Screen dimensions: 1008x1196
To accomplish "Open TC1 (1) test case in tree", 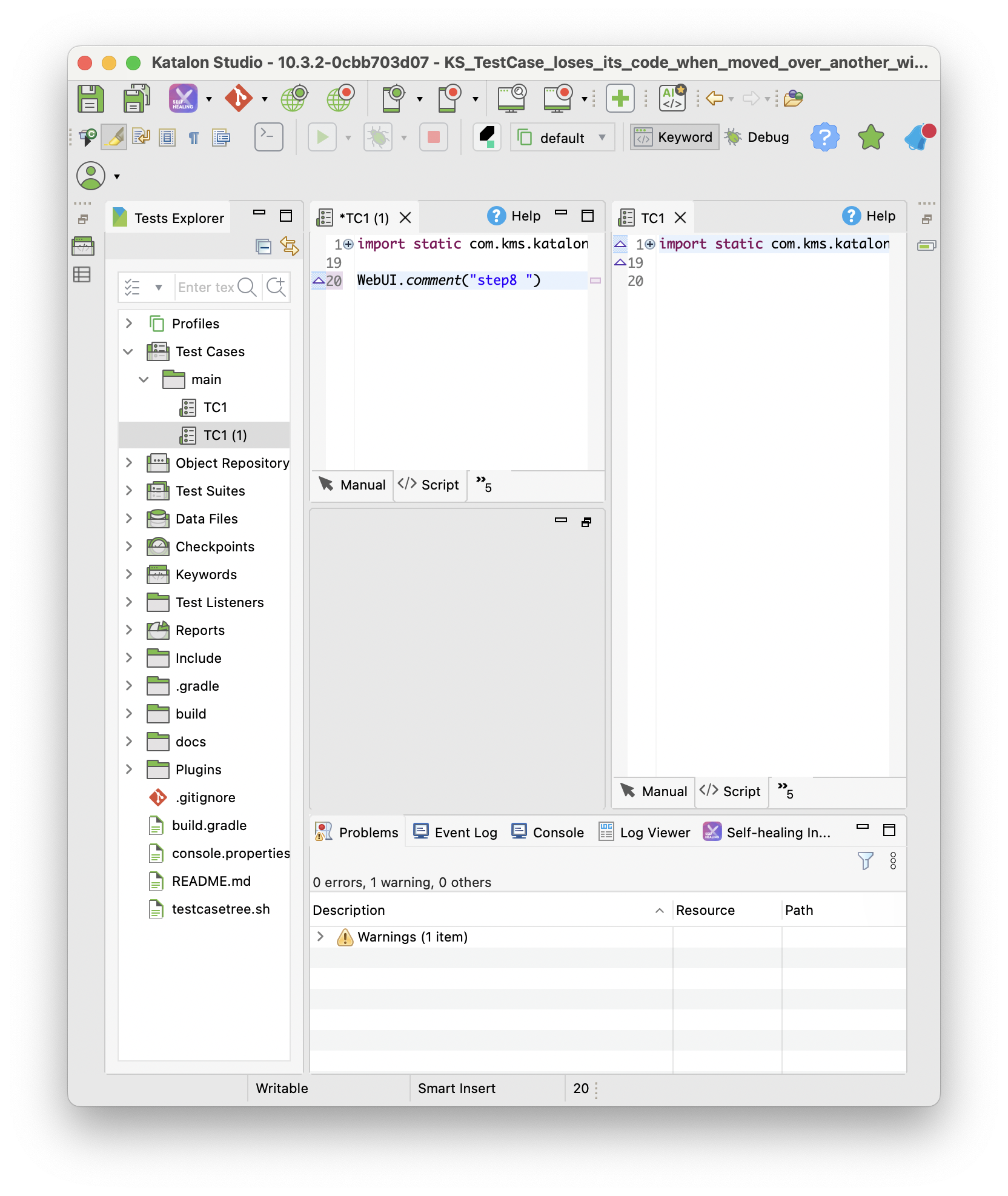I will click(225, 435).
